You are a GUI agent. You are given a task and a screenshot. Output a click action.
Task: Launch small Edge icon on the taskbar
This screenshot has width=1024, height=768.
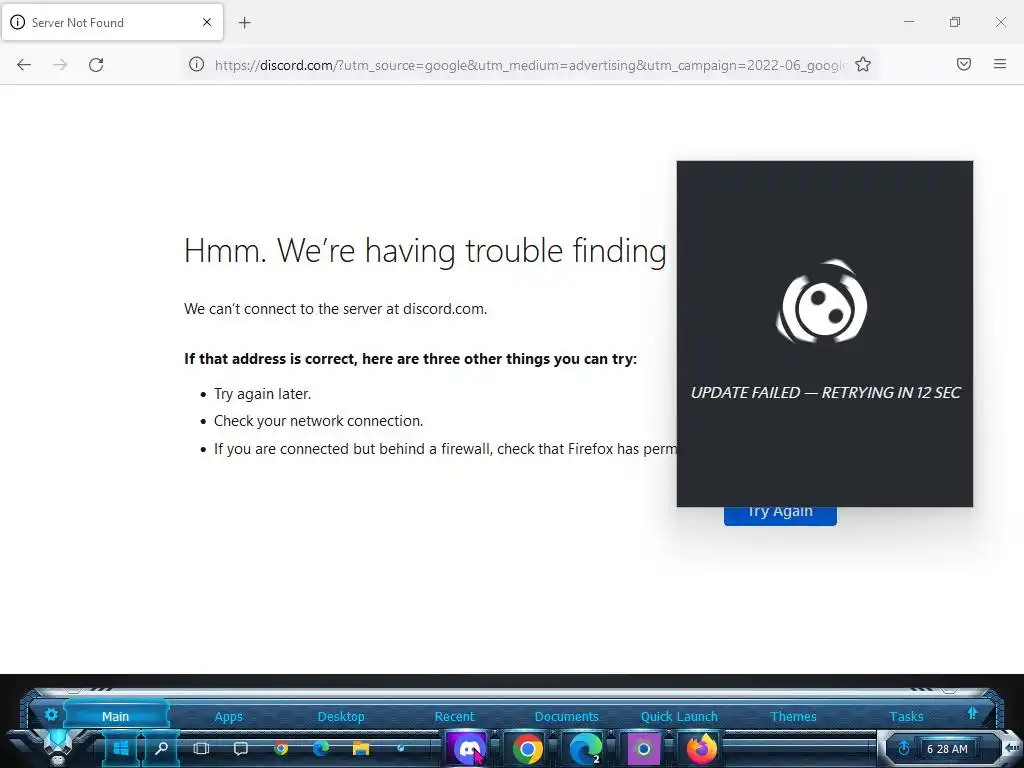(321, 748)
